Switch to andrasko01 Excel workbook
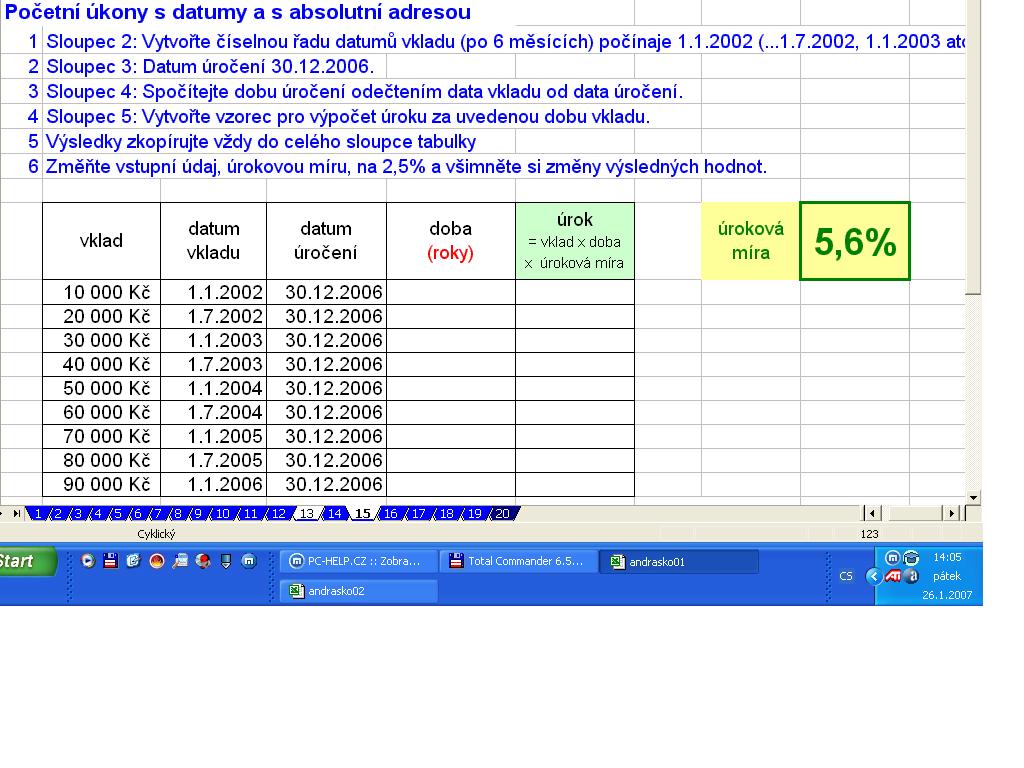This screenshot has width=1024, height=768. 679,562
